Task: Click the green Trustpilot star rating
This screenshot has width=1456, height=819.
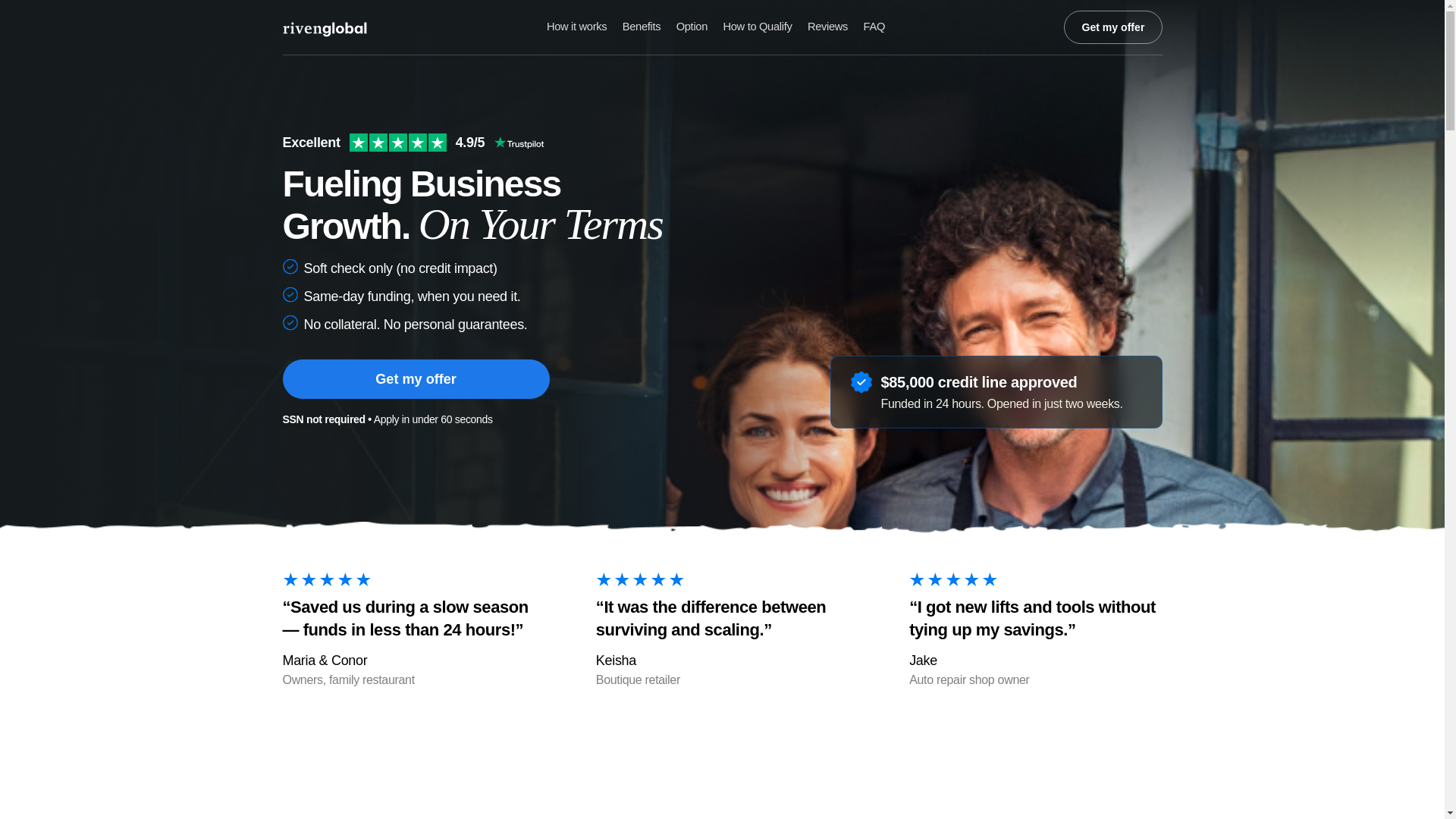Action: coord(397,143)
